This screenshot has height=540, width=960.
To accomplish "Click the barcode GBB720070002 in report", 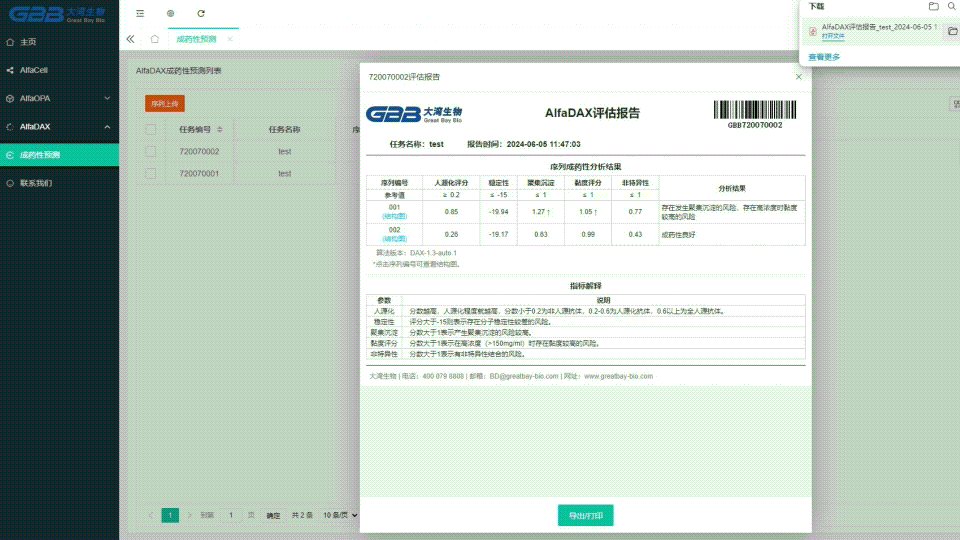I will [x=755, y=114].
